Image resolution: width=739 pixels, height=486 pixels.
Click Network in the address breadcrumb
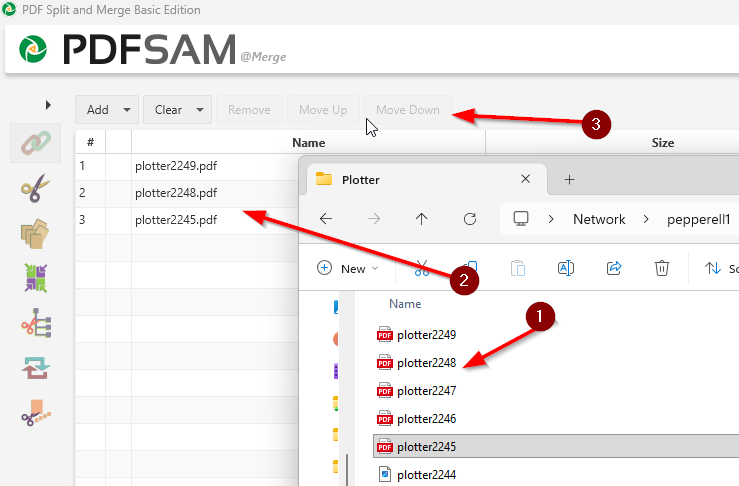tap(599, 219)
